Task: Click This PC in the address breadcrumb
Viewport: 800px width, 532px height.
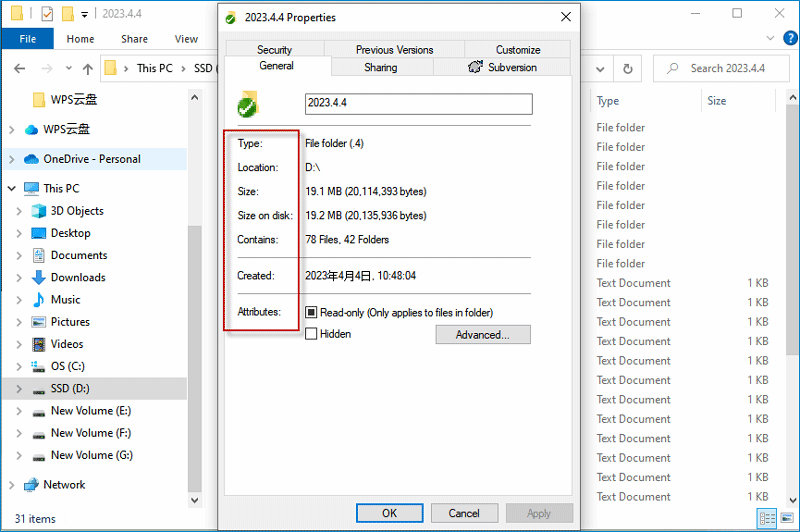Action: tap(155, 68)
